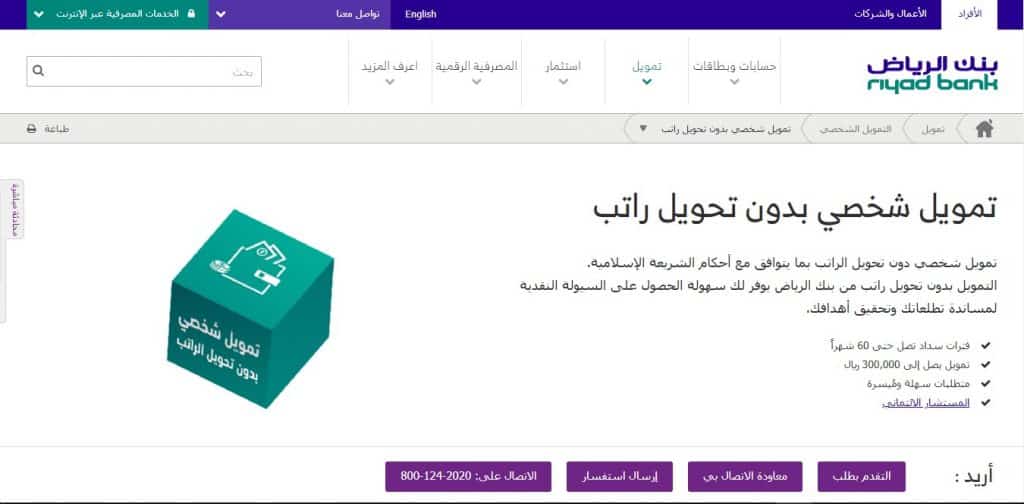
Task: Click the التقدم بطلب button
Action: (861, 477)
